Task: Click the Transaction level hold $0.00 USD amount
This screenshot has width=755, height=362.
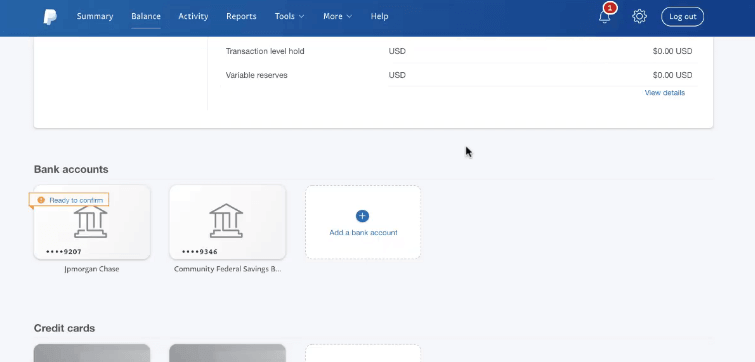Action: (x=672, y=51)
